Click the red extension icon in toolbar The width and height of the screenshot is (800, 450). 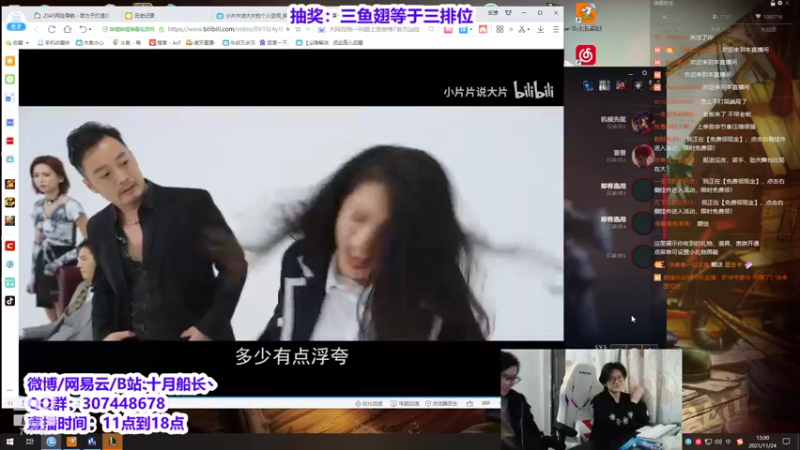(483, 30)
